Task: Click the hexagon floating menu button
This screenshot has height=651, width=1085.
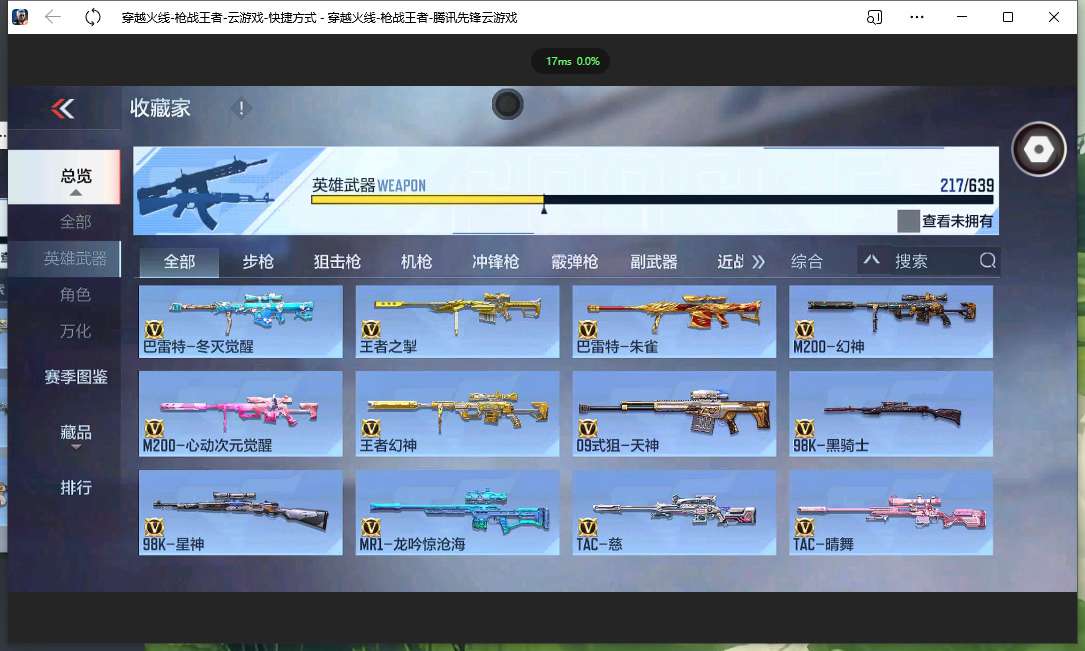Action: tap(1038, 149)
